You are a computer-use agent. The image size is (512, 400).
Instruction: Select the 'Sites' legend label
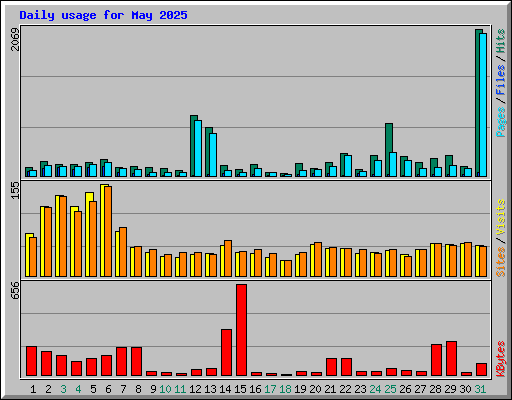[501, 262]
